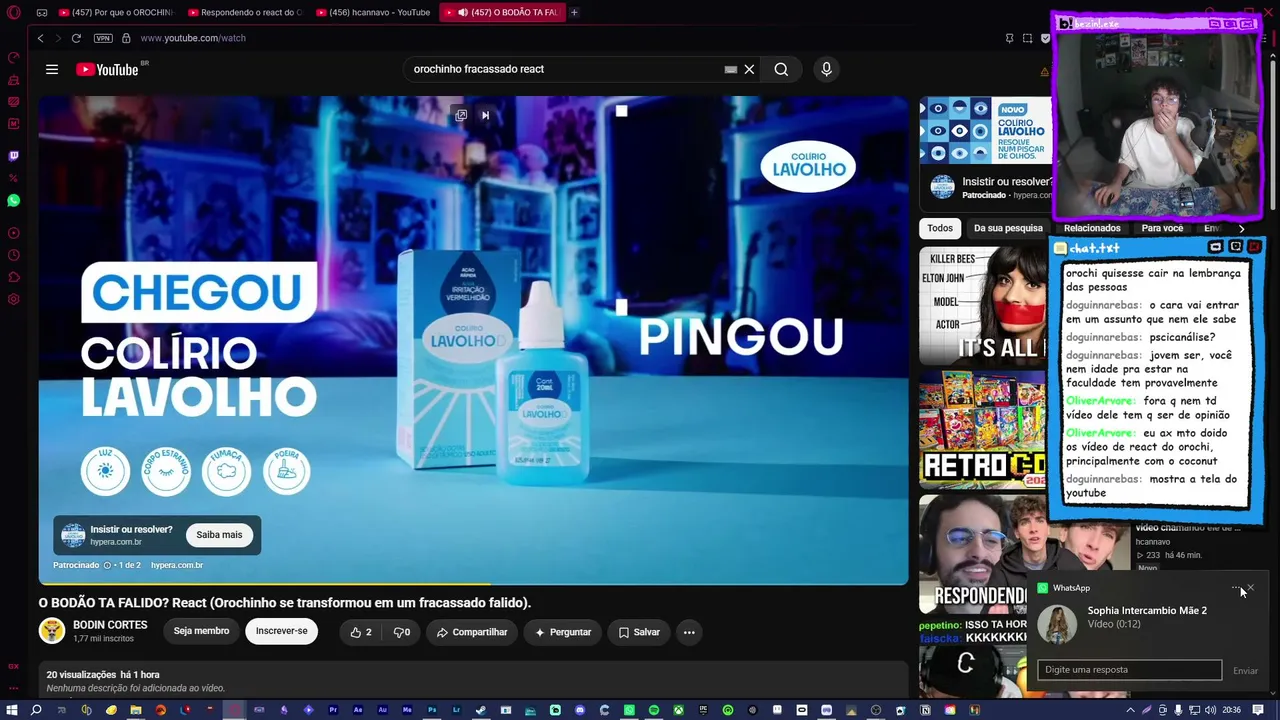
Task: Click 'Saiba mais' on the ad overlay
Action: 219,535
